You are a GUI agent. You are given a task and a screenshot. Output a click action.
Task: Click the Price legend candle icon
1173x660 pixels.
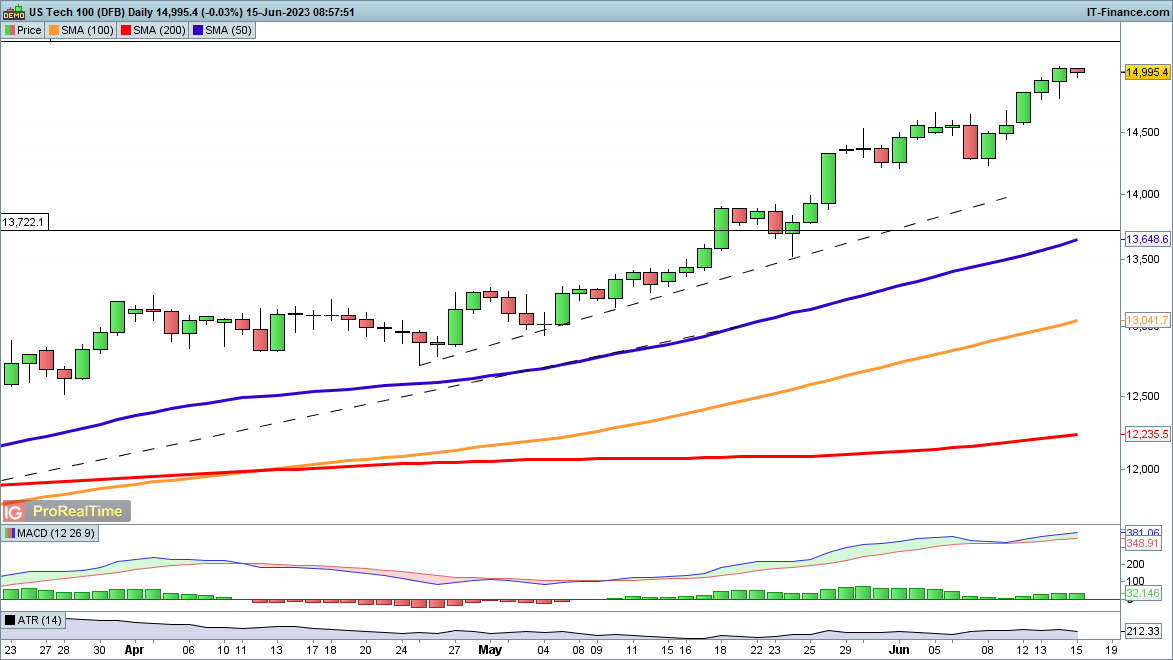(10, 31)
